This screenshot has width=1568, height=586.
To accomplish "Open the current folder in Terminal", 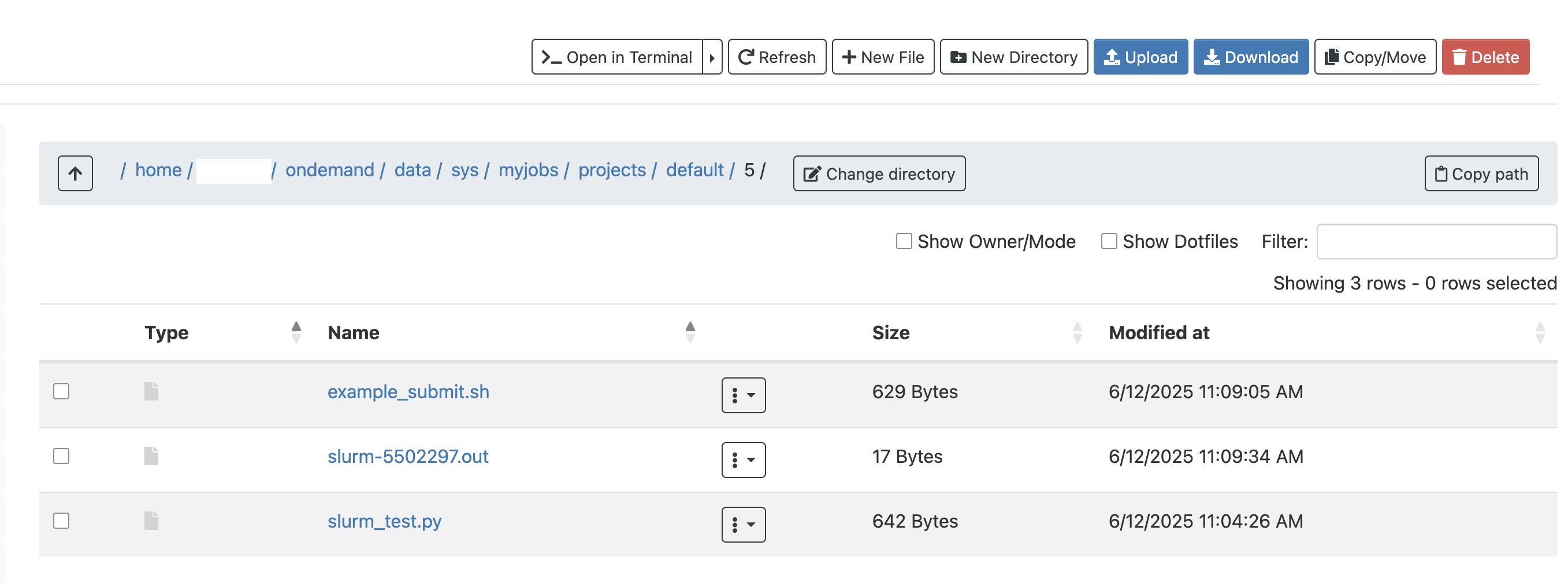I will coord(617,57).
